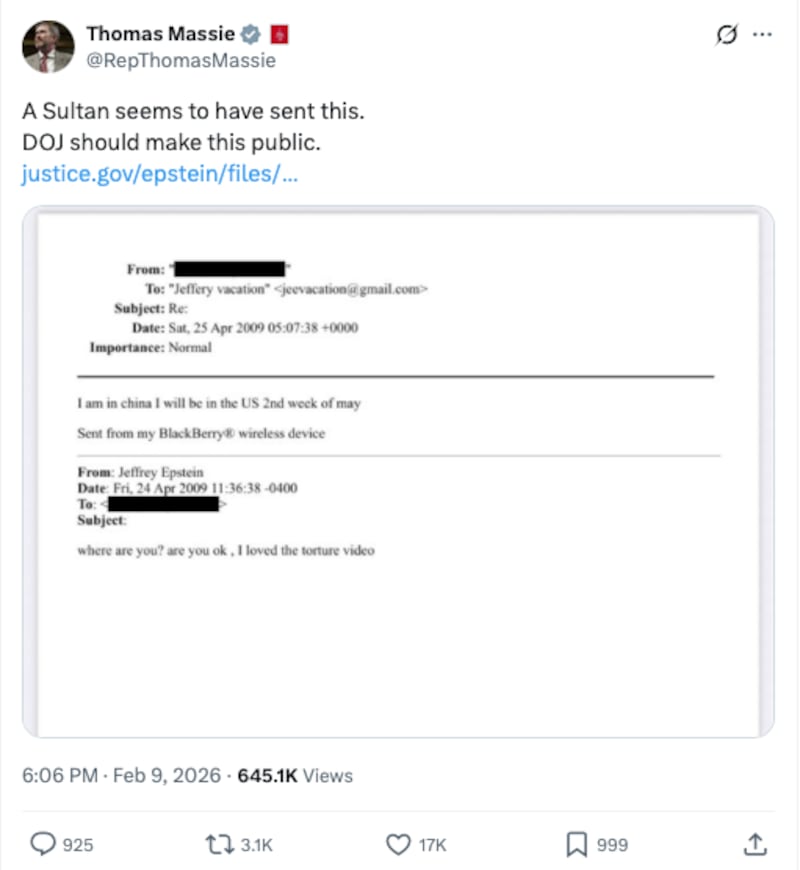
Task: Open the more options ellipsis menu
Action: click(x=763, y=33)
